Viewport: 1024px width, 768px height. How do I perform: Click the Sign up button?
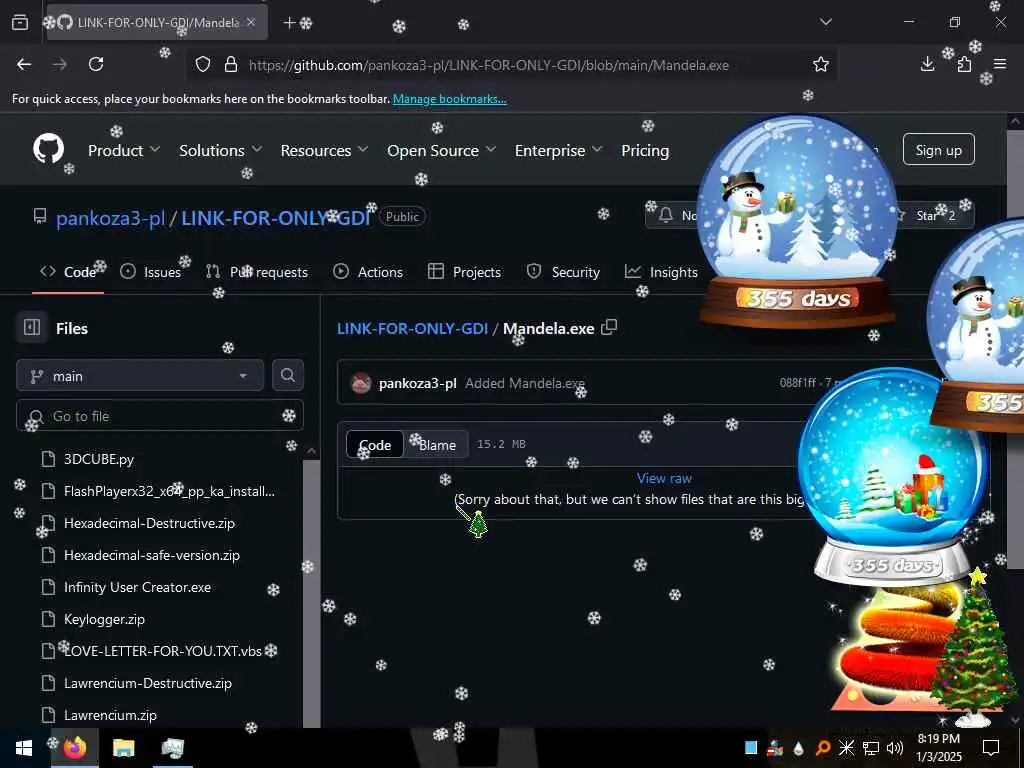938,150
